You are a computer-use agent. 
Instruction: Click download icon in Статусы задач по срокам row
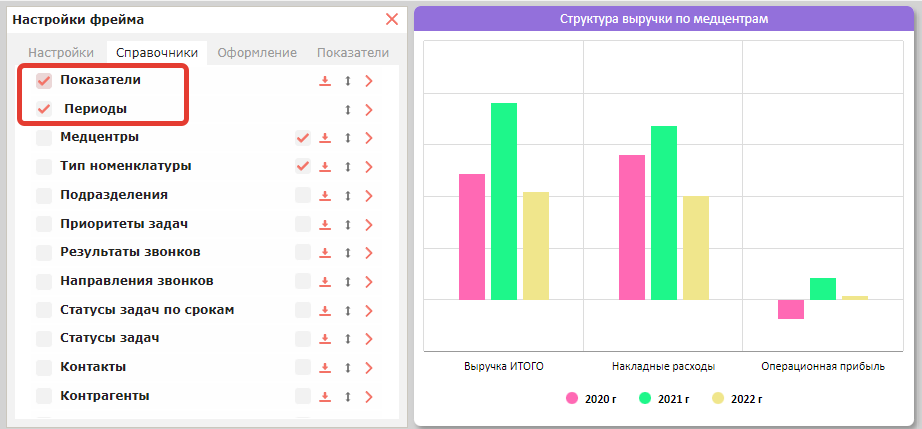325,310
